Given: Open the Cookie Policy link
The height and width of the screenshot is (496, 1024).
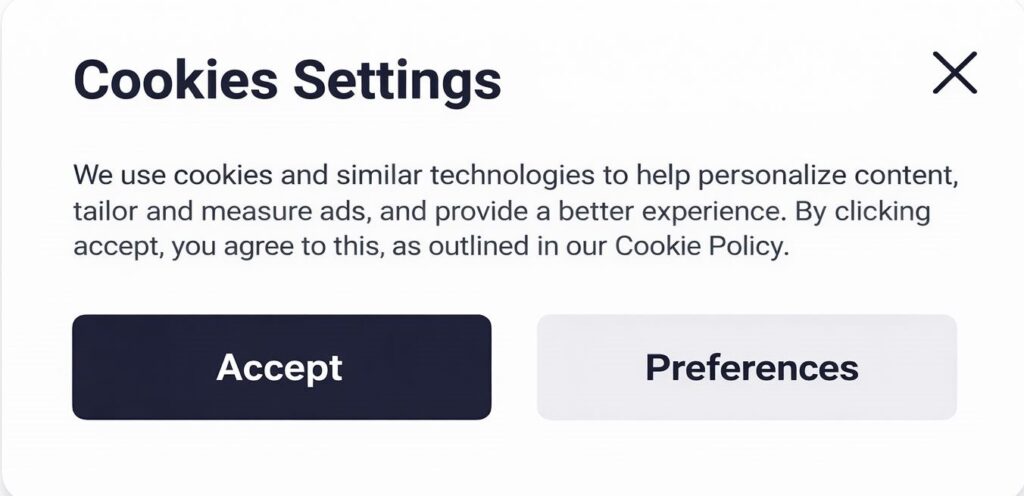Looking at the screenshot, I should click(700, 247).
